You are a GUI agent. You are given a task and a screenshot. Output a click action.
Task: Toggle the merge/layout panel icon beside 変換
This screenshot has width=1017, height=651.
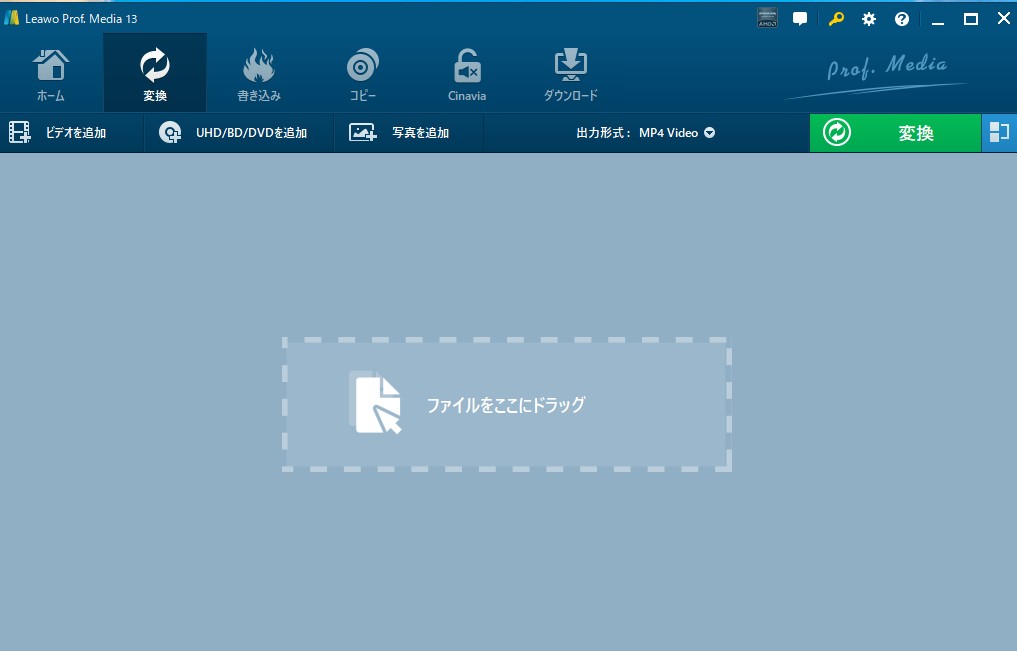click(999, 133)
